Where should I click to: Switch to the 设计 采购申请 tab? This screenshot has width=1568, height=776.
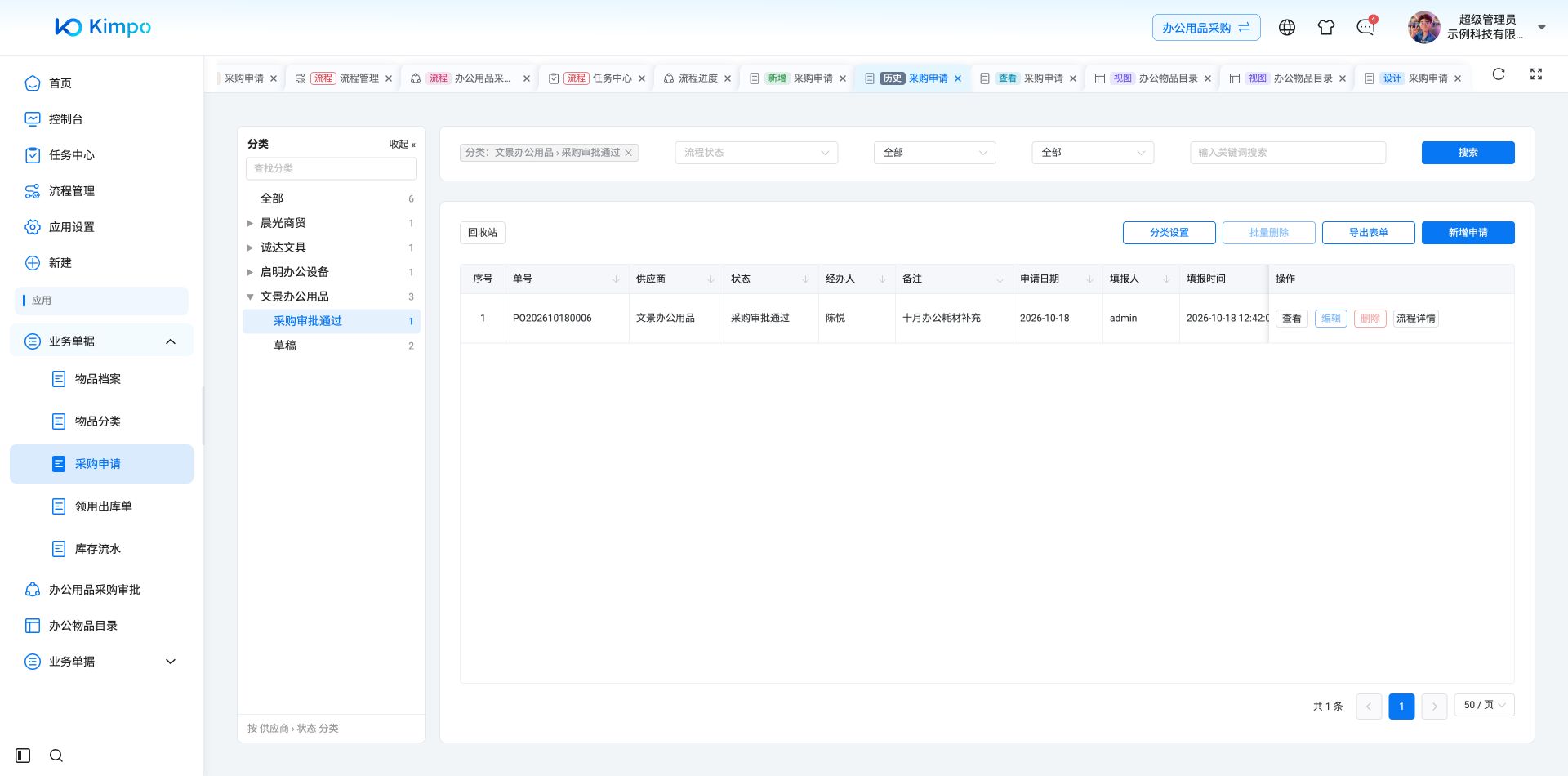point(1414,78)
